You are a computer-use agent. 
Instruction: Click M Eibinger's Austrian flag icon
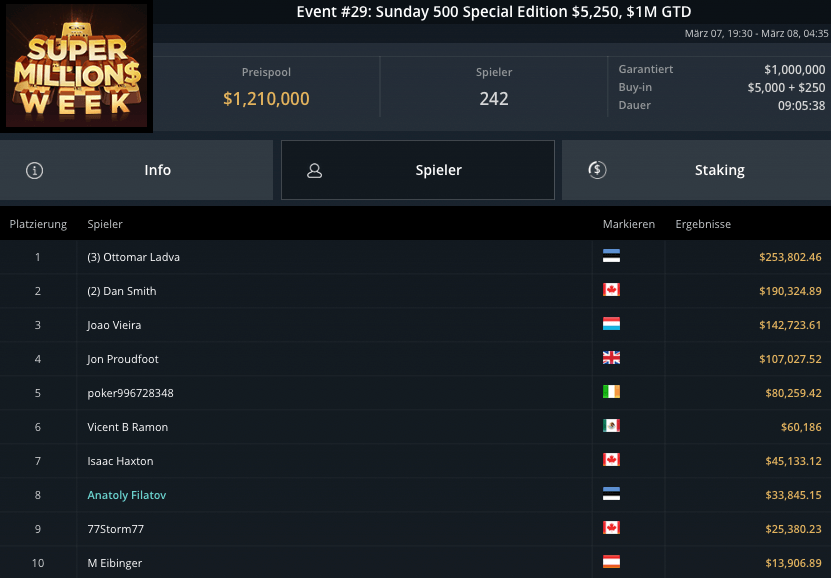tap(611, 562)
